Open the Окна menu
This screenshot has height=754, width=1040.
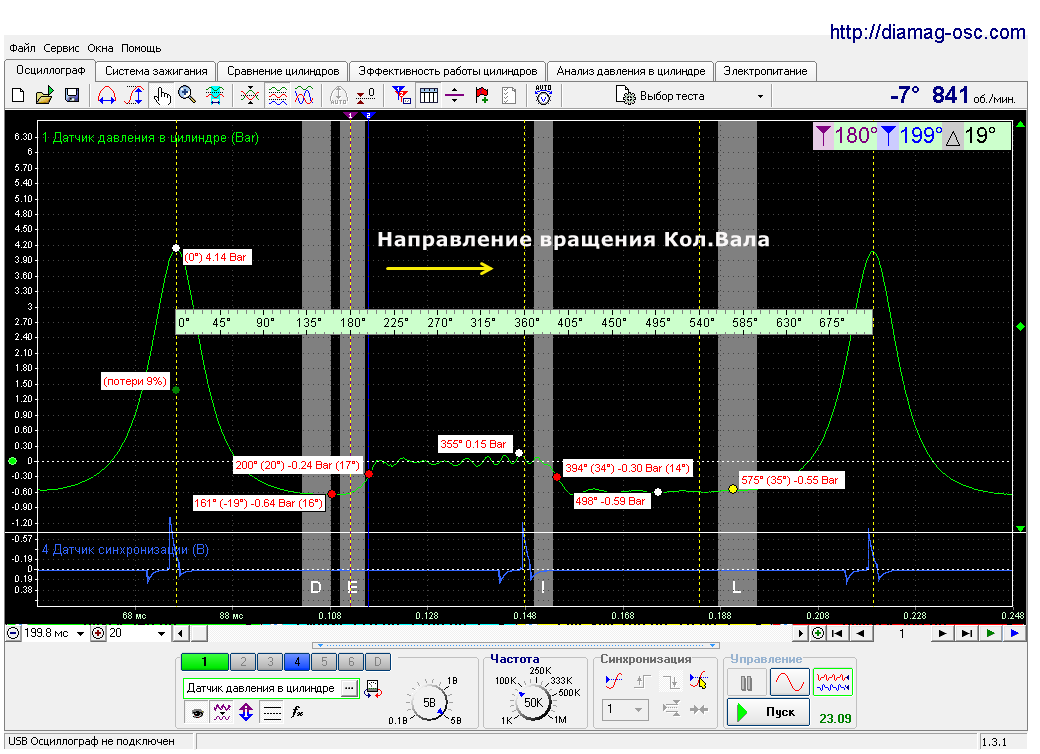tap(100, 48)
